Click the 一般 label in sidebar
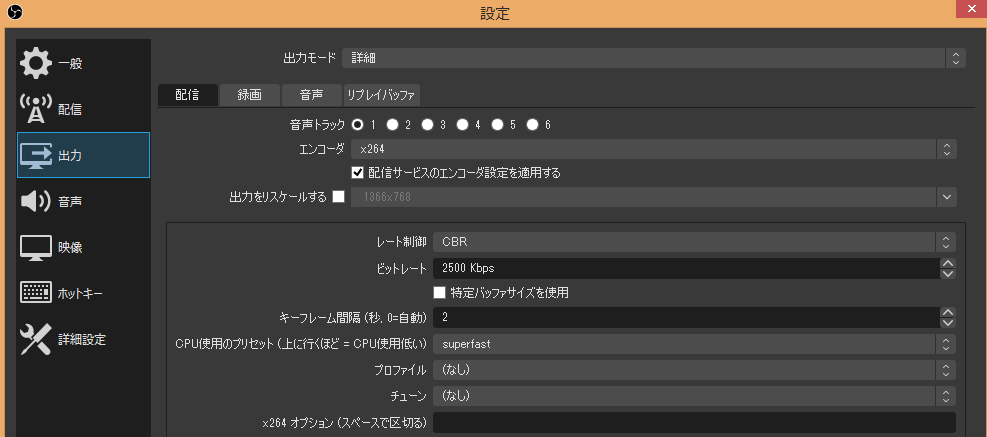Screen dimensions: 987x437 (x=70, y=64)
